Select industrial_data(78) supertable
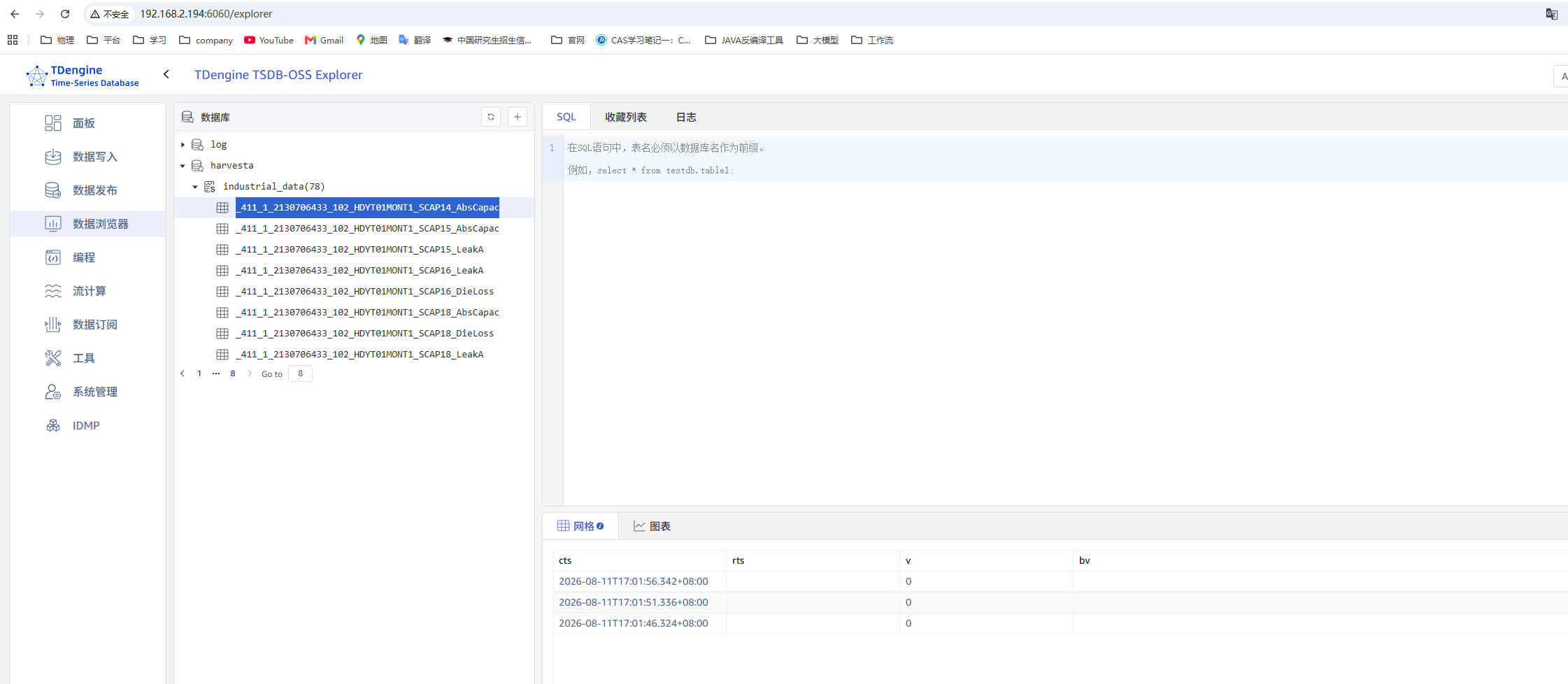1568x684 pixels. point(273,187)
